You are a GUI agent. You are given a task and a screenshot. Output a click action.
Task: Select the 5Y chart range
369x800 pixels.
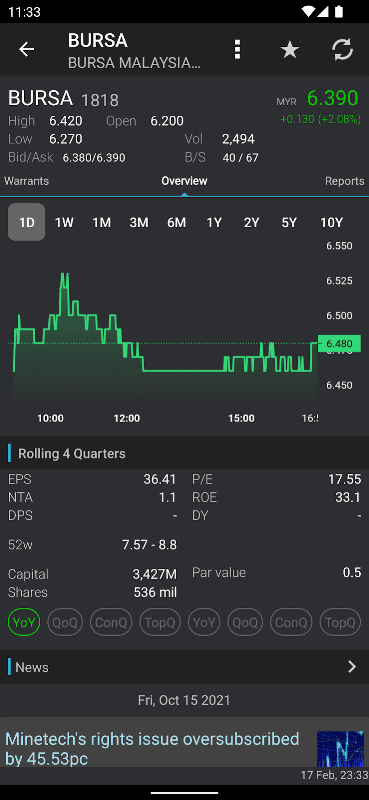289,222
